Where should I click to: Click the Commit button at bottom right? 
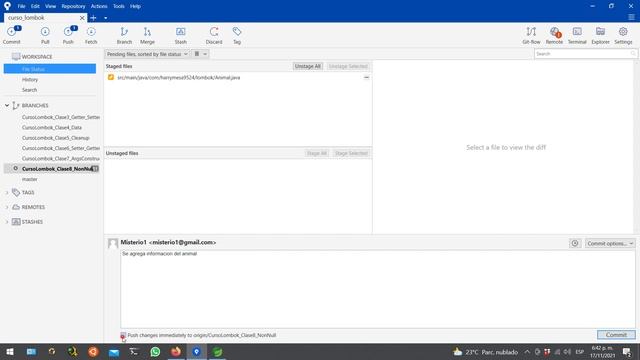click(616, 335)
